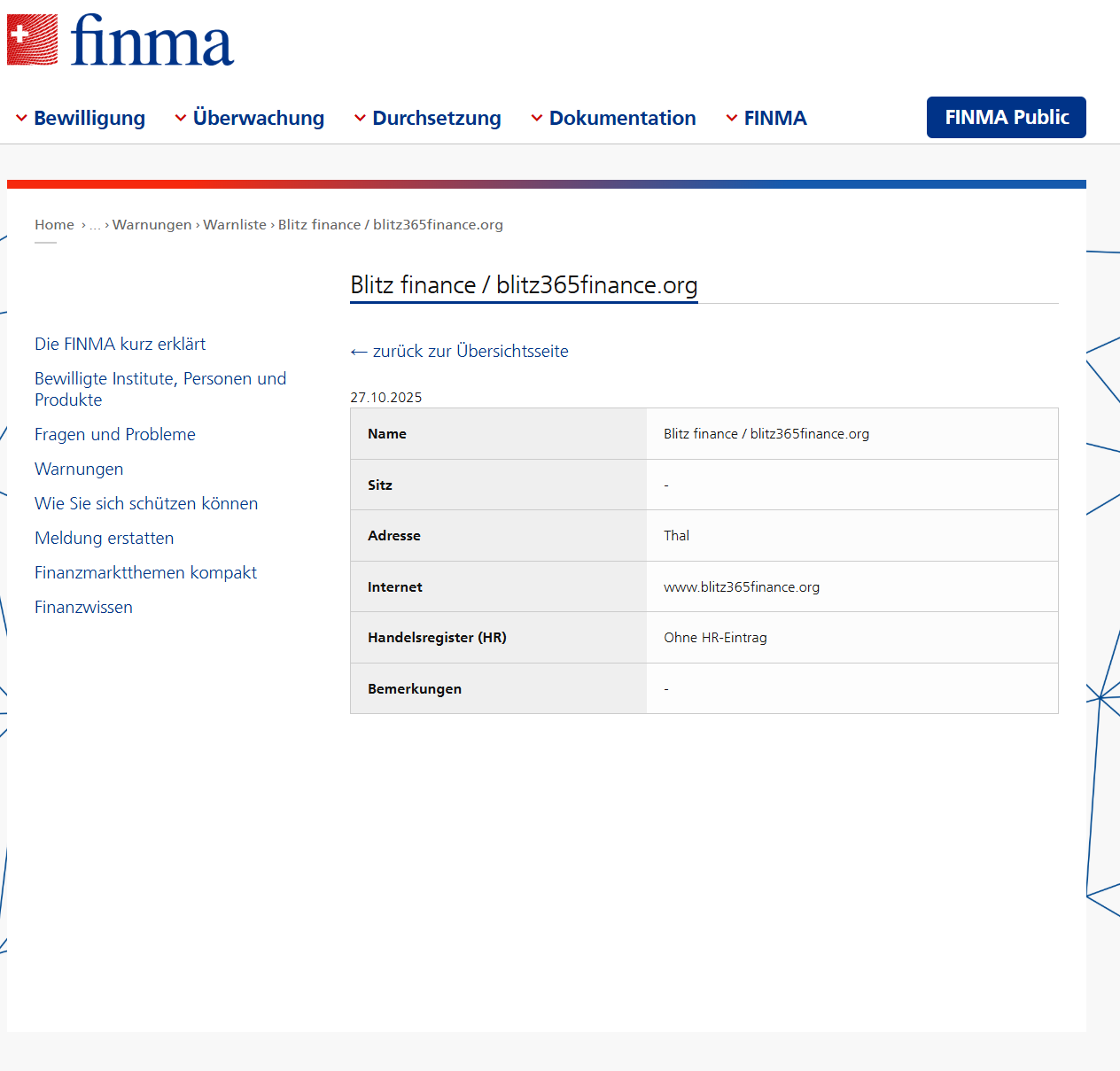This screenshot has height=1071, width=1120.
Task: Open the Dokumentation navigation menu
Action: [x=623, y=118]
